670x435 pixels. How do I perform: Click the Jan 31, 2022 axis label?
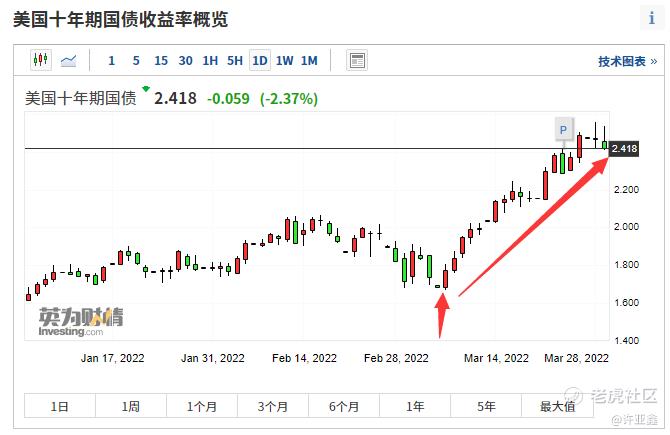[x=213, y=358]
